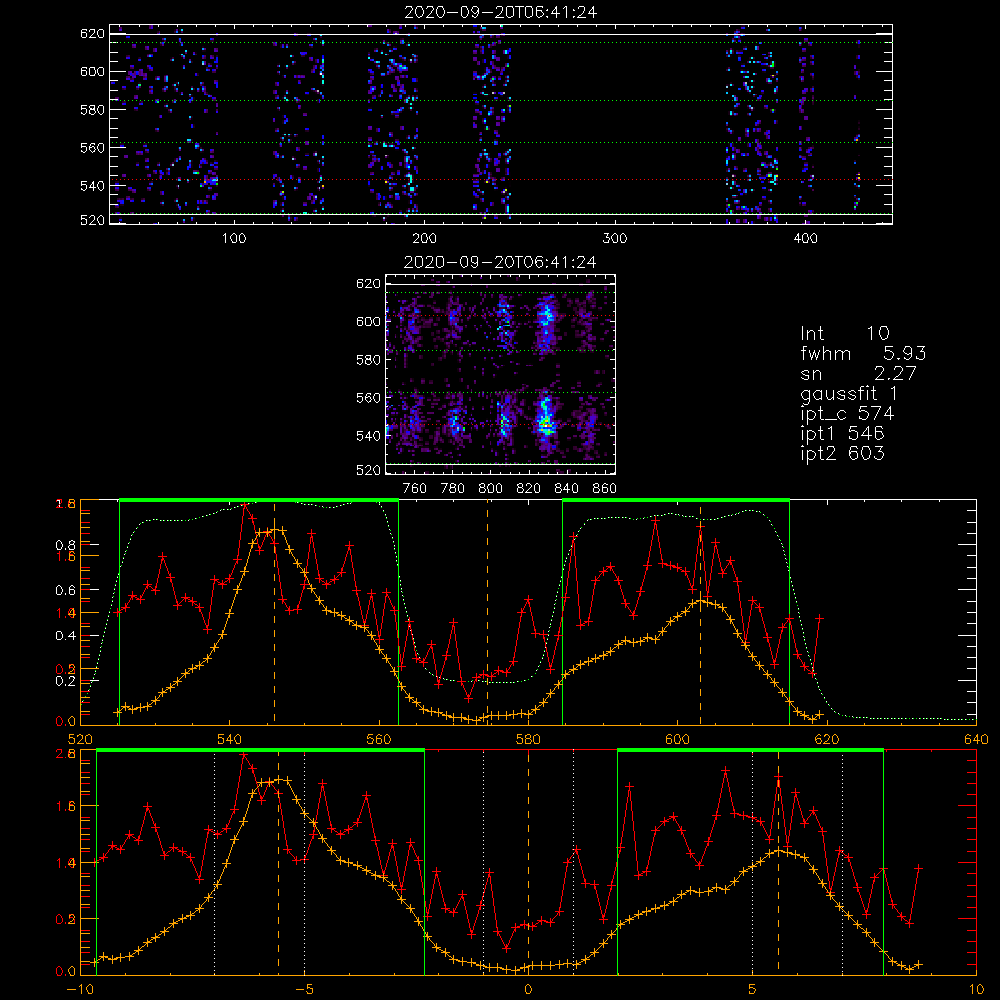
Task: Click x-axis label 200 on top plot
Action: tap(424, 239)
